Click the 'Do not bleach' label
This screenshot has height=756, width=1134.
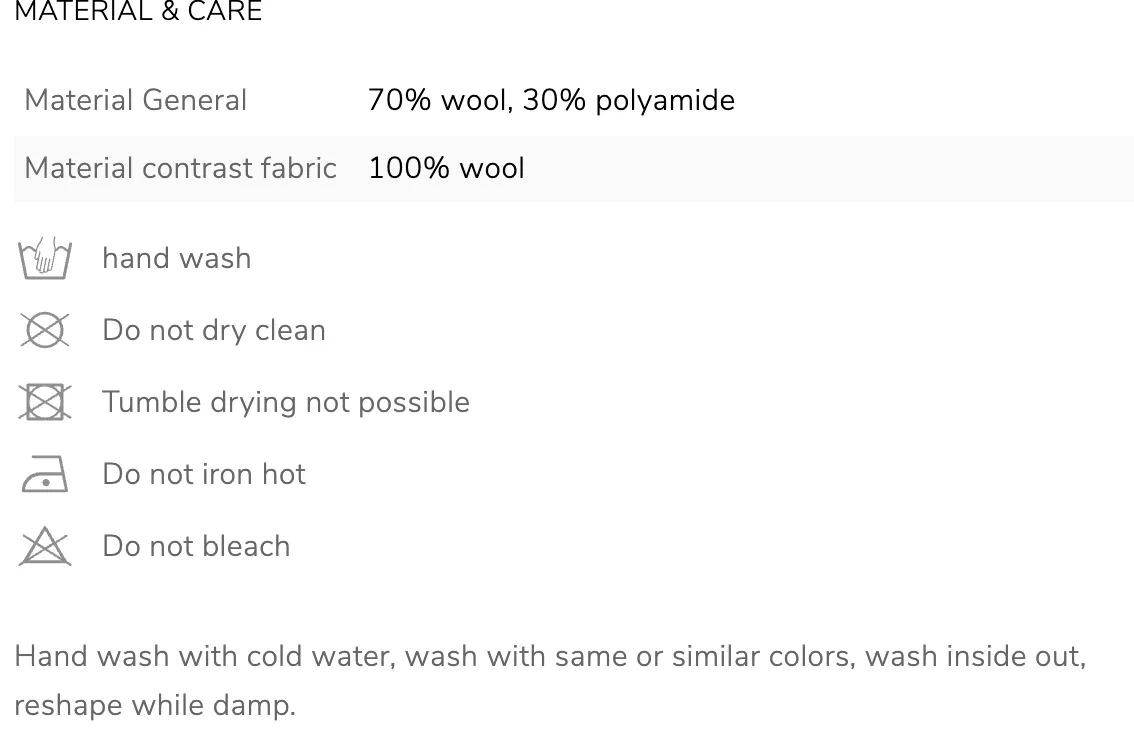pyautogui.click(x=196, y=546)
